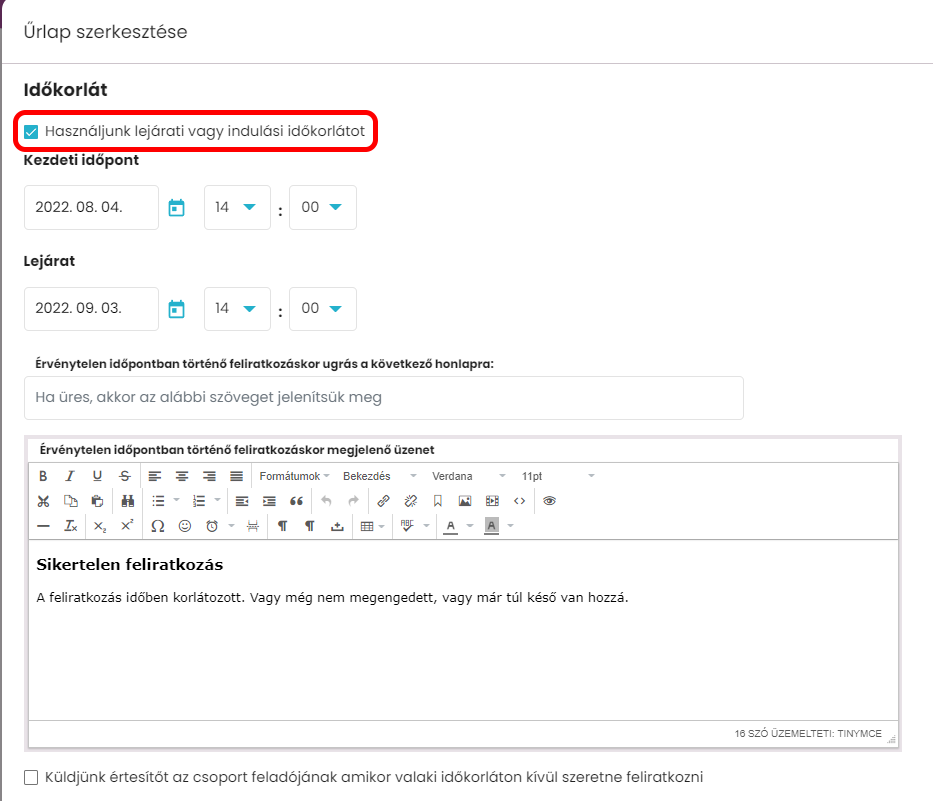933x801 pixels.
Task: Open the Verdana font family dropdown
Action: 465,476
